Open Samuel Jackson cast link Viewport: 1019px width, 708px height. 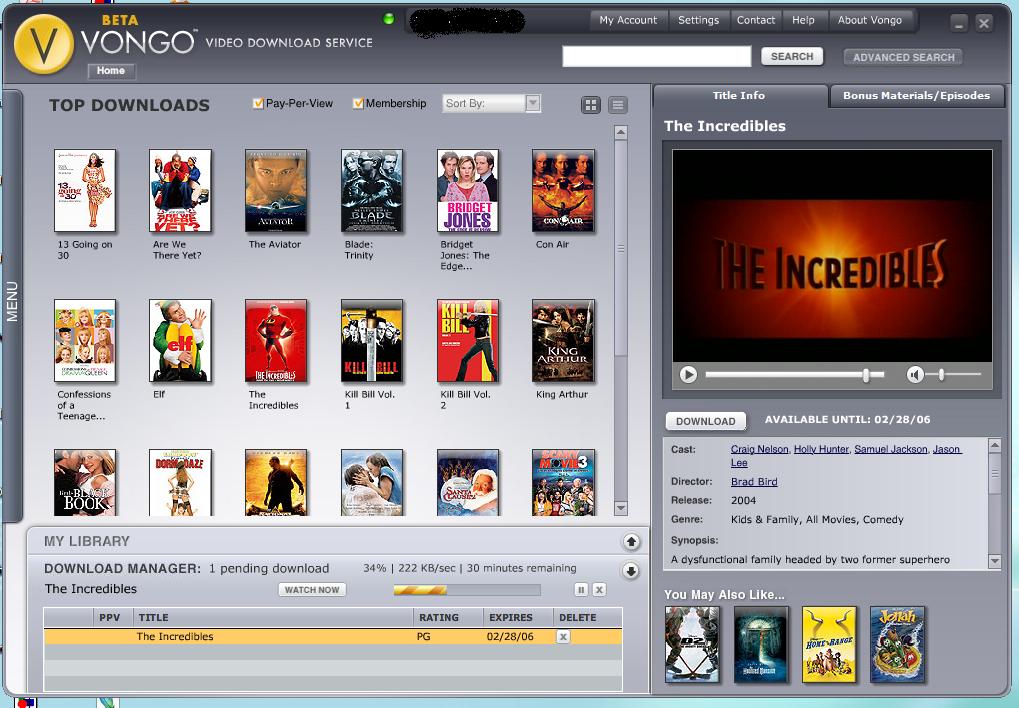[x=890, y=449]
